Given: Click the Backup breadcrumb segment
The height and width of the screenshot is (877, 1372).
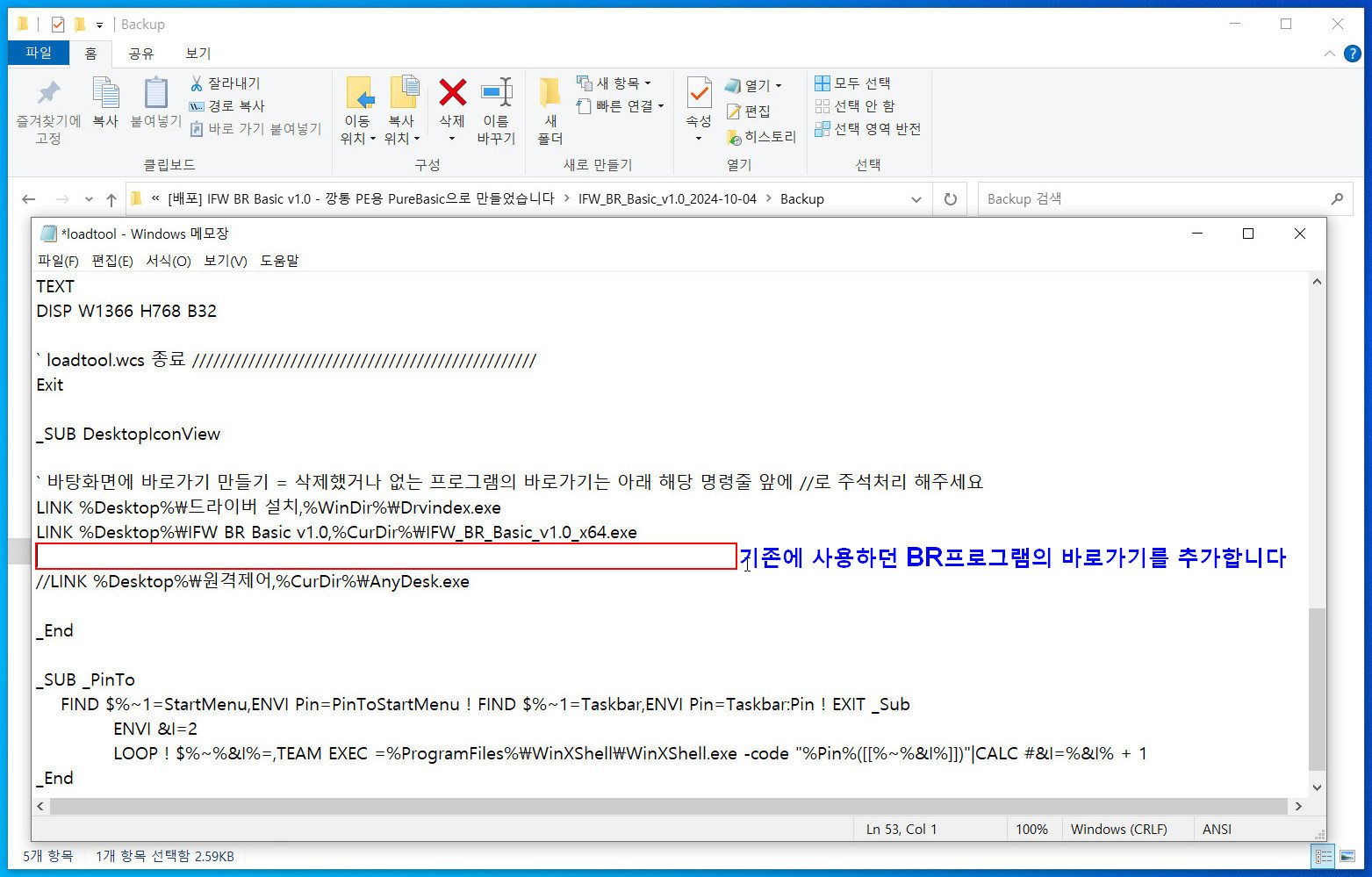Looking at the screenshot, I should click(x=802, y=199).
